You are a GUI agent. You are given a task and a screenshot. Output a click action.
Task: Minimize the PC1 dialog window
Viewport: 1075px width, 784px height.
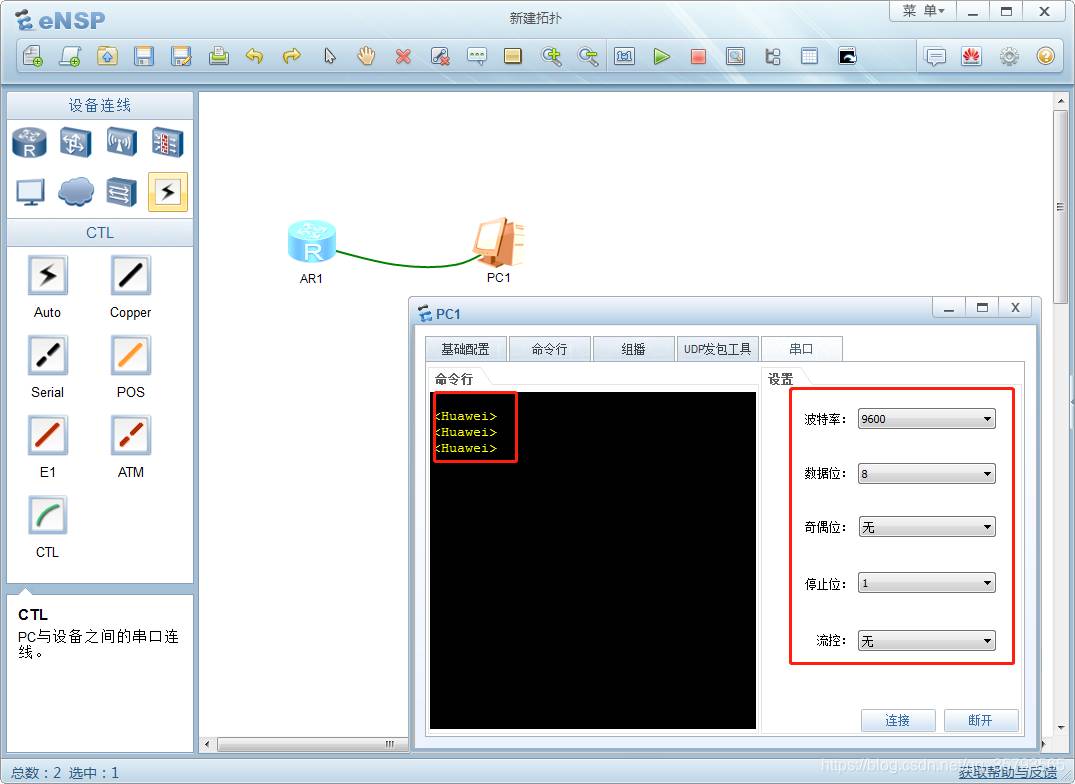tap(949, 308)
